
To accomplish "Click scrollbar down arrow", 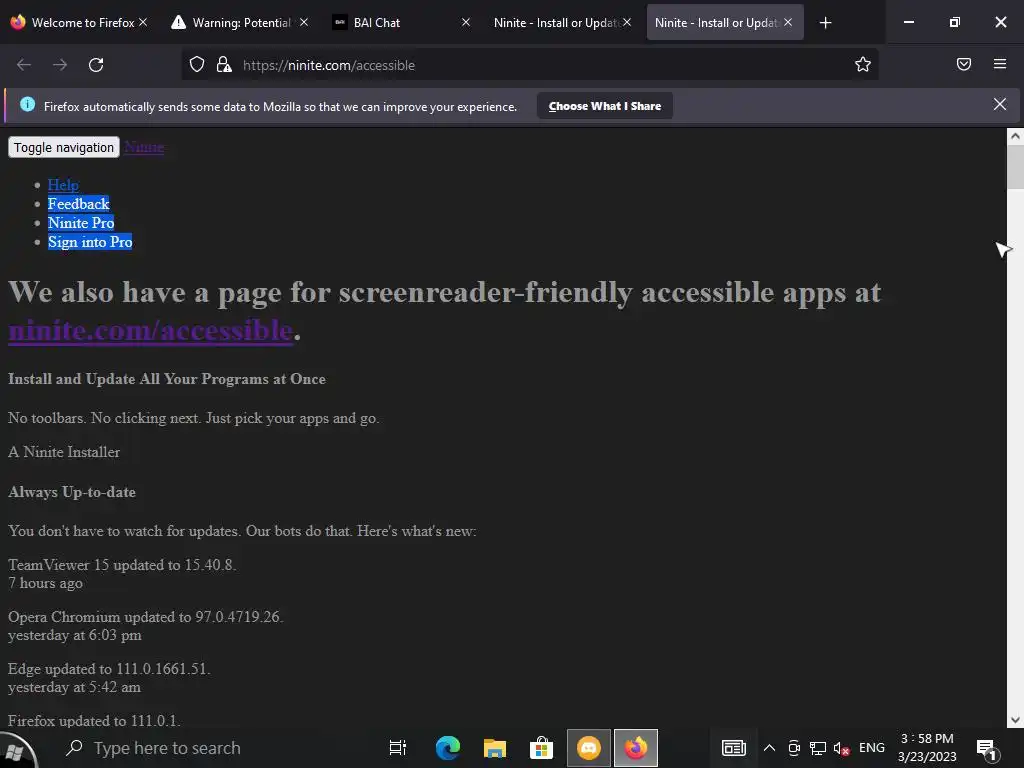I will click(1015, 720).
